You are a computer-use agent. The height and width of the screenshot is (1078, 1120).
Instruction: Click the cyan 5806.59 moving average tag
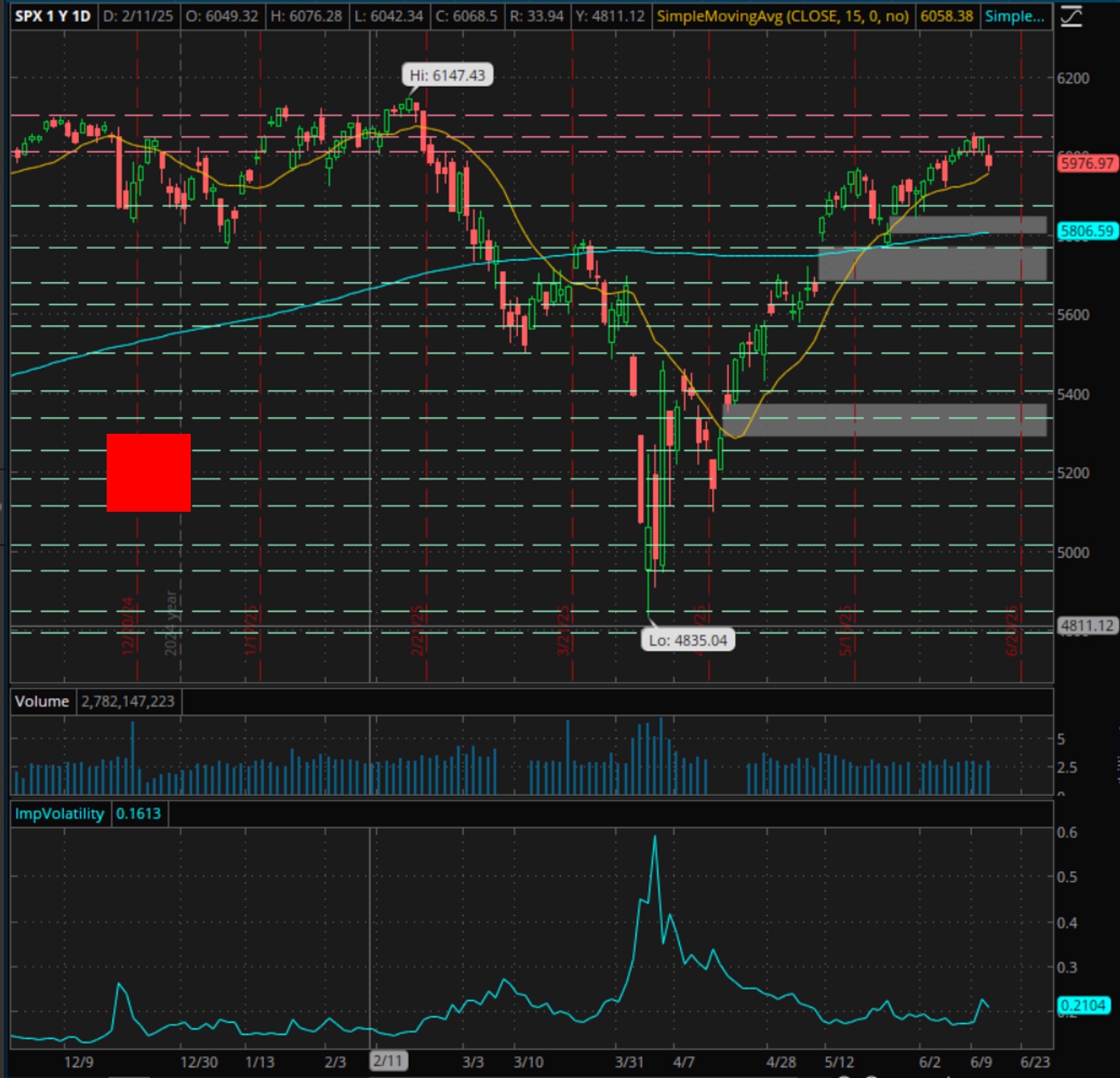1087,231
